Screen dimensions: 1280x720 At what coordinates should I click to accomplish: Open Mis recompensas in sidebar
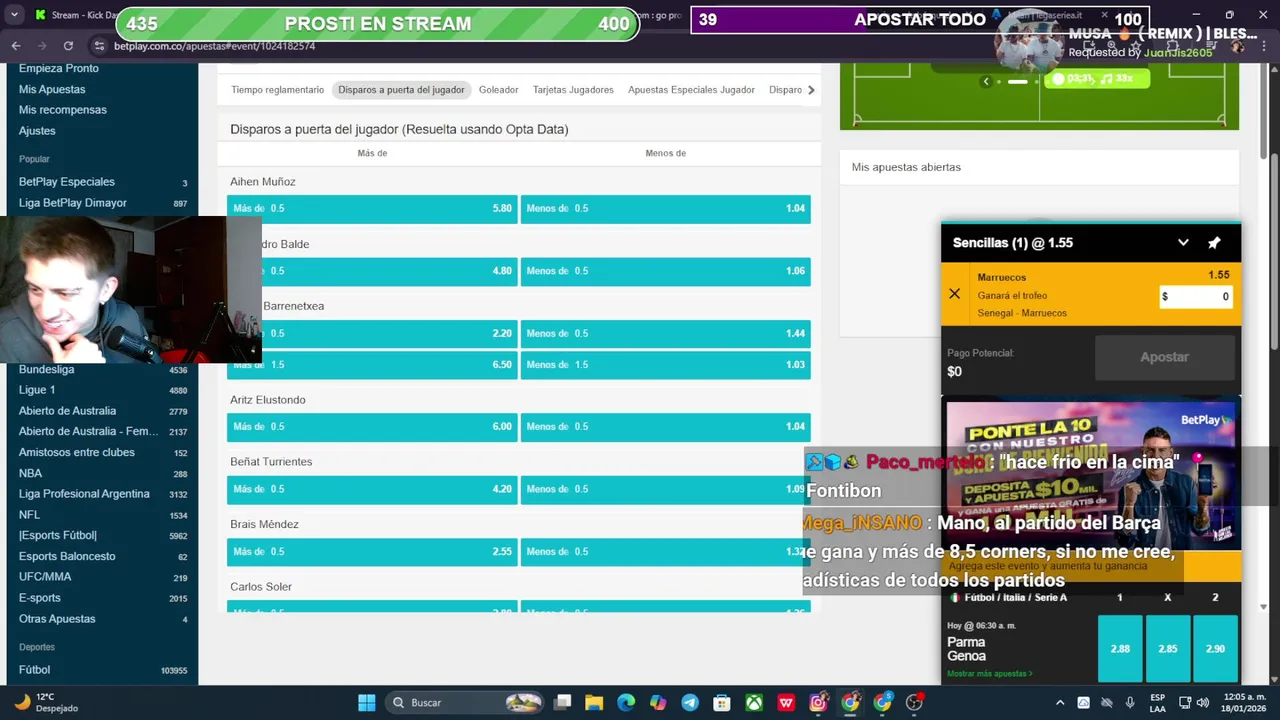pos(63,110)
